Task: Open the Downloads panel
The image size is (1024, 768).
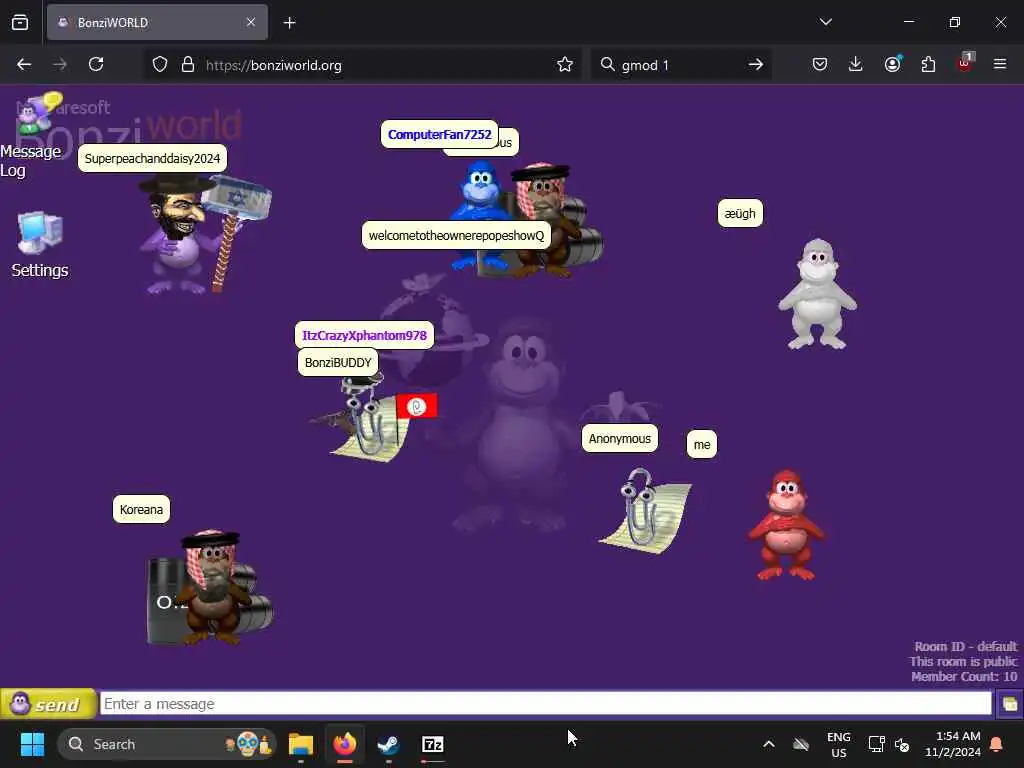Action: point(856,65)
